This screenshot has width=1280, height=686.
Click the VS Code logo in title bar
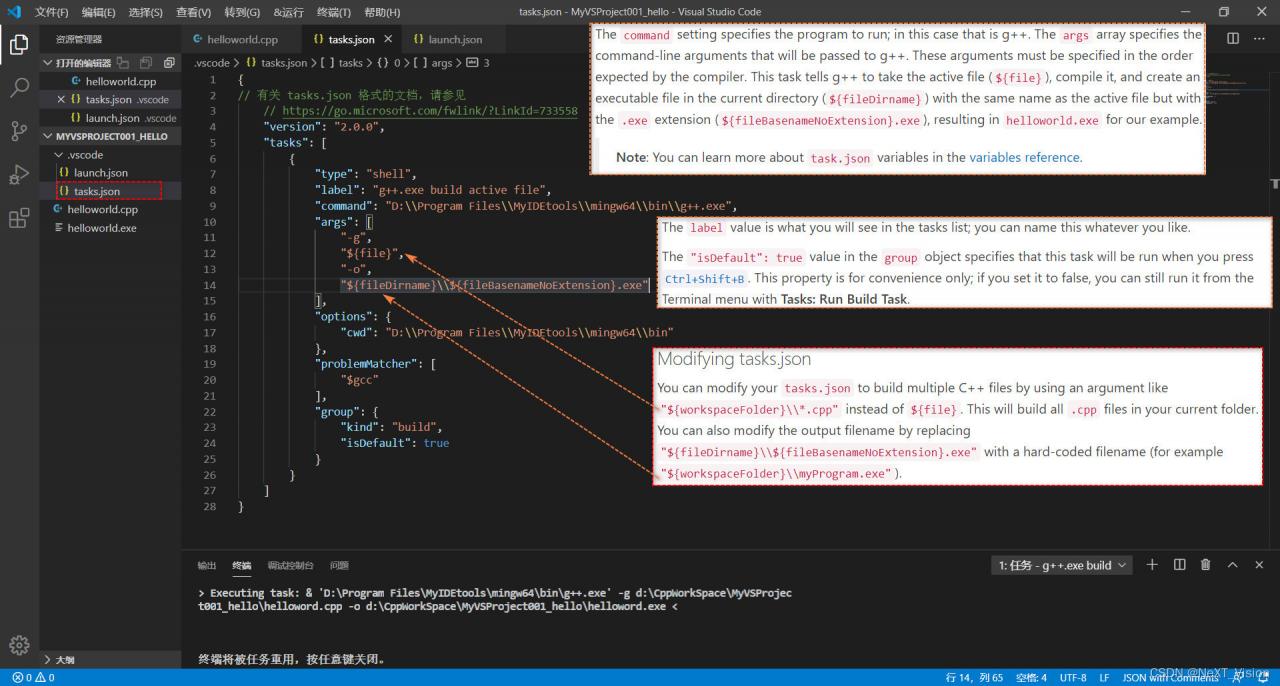[14, 12]
